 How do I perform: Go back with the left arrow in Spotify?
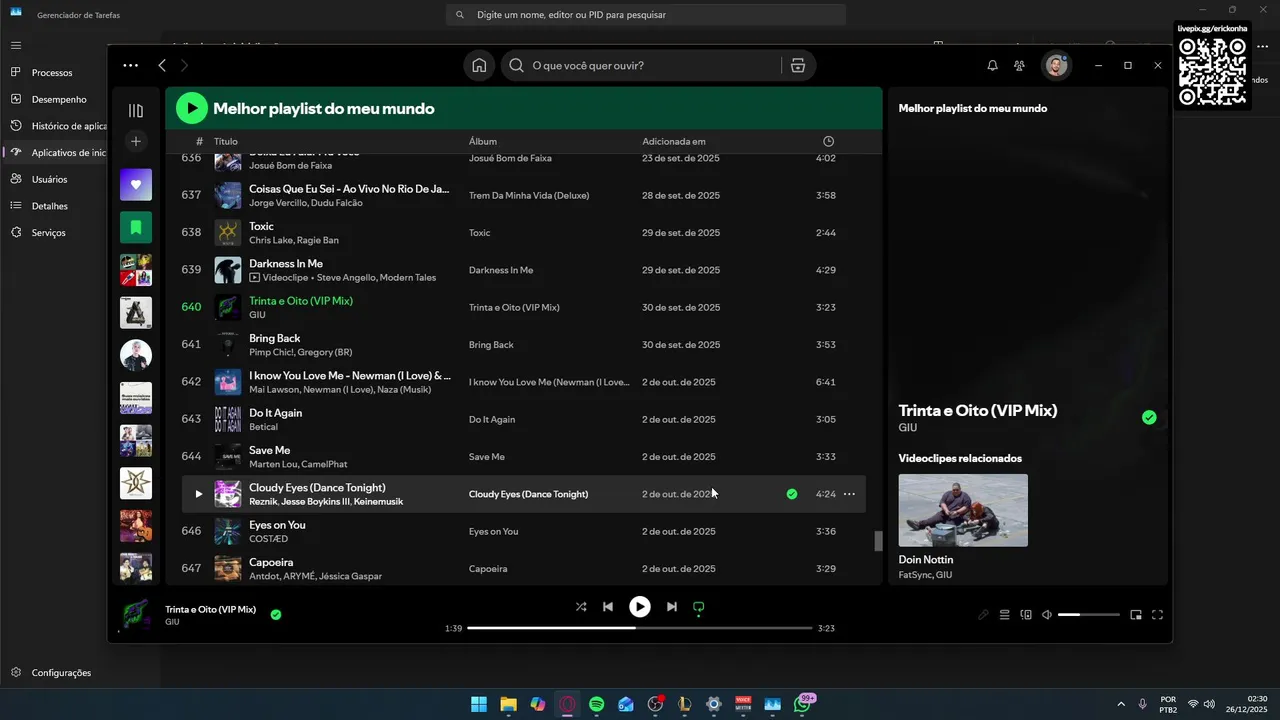pyautogui.click(x=162, y=66)
